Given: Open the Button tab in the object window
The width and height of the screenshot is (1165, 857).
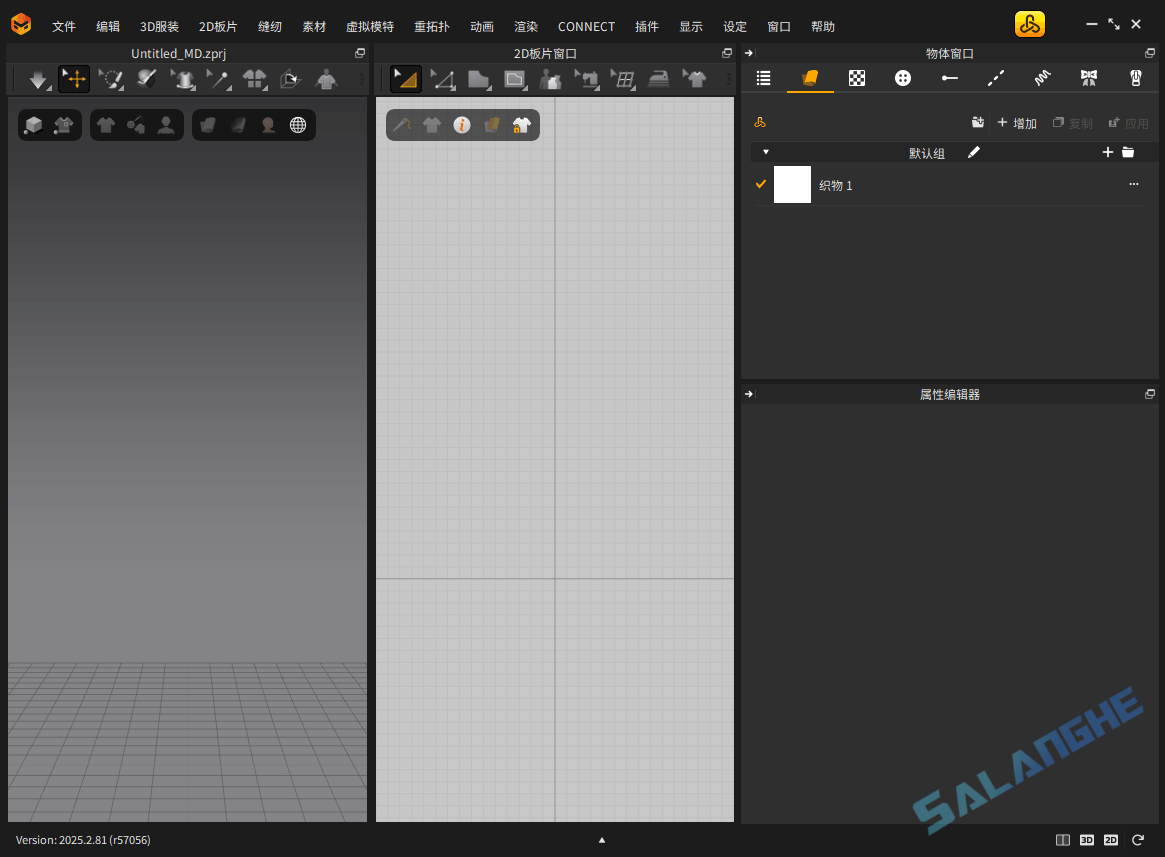Looking at the screenshot, I should (x=903, y=78).
